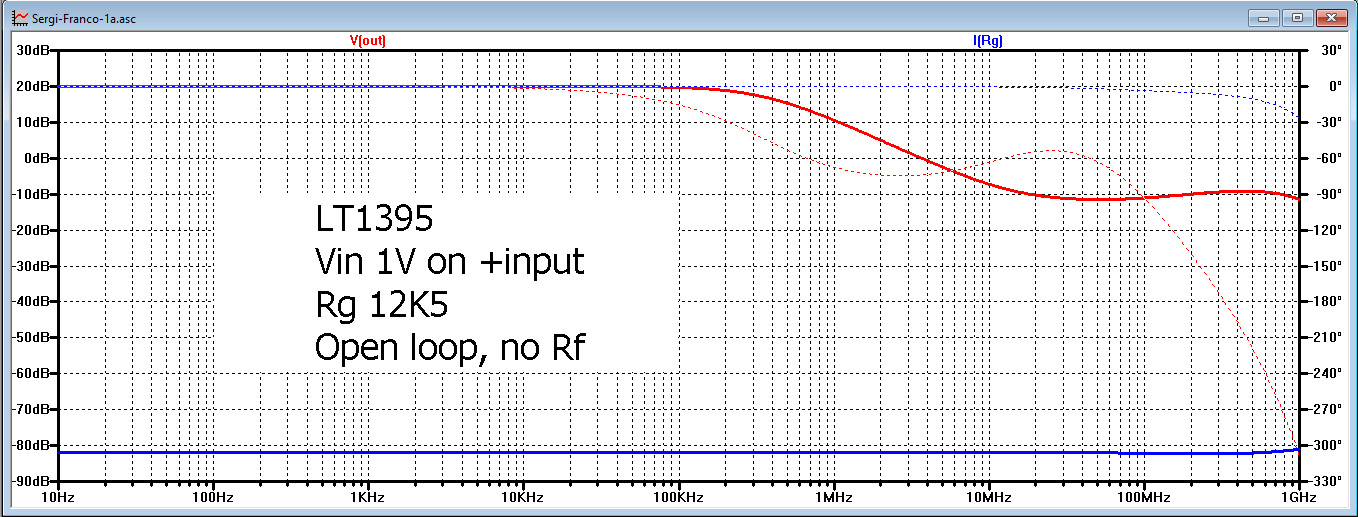Click the 100Hz frequency axis label
The image size is (1358, 517).
[x=212, y=497]
